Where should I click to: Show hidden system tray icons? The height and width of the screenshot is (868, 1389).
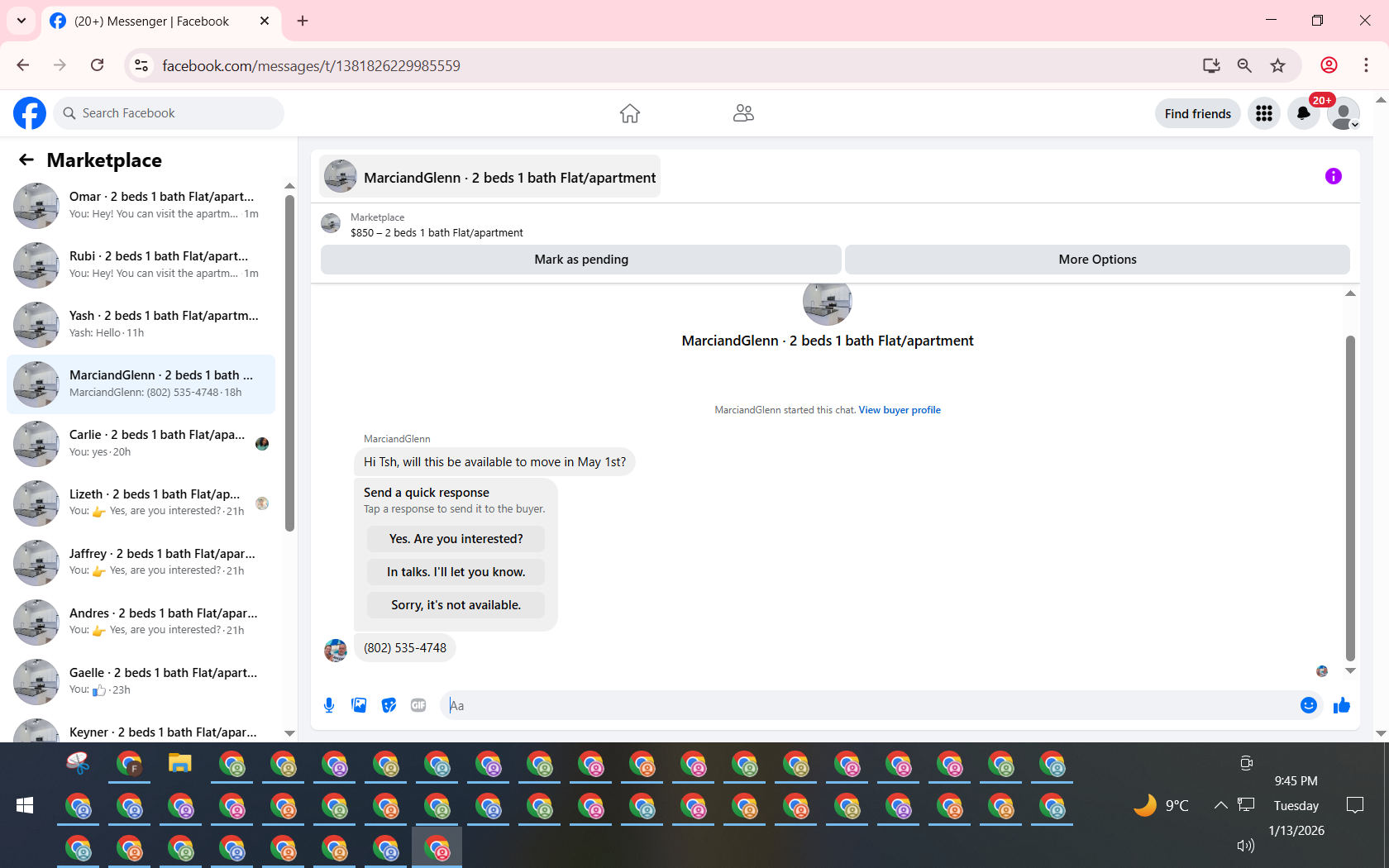pos(1220,805)
